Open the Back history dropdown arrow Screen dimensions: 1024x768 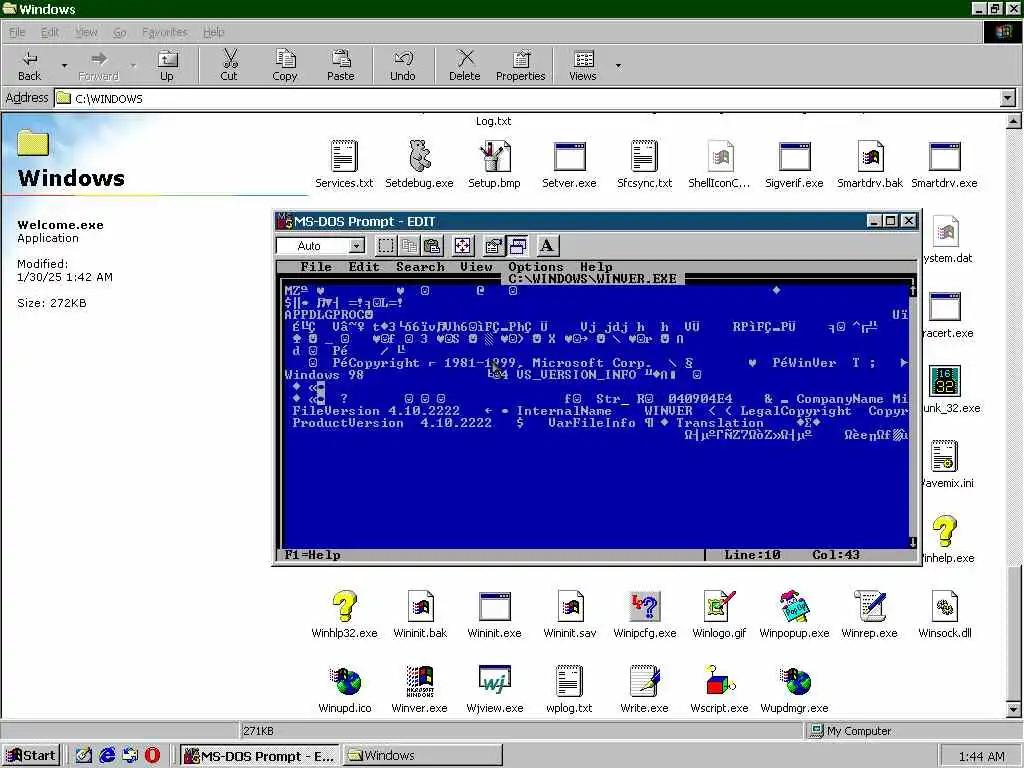point(64,65)
